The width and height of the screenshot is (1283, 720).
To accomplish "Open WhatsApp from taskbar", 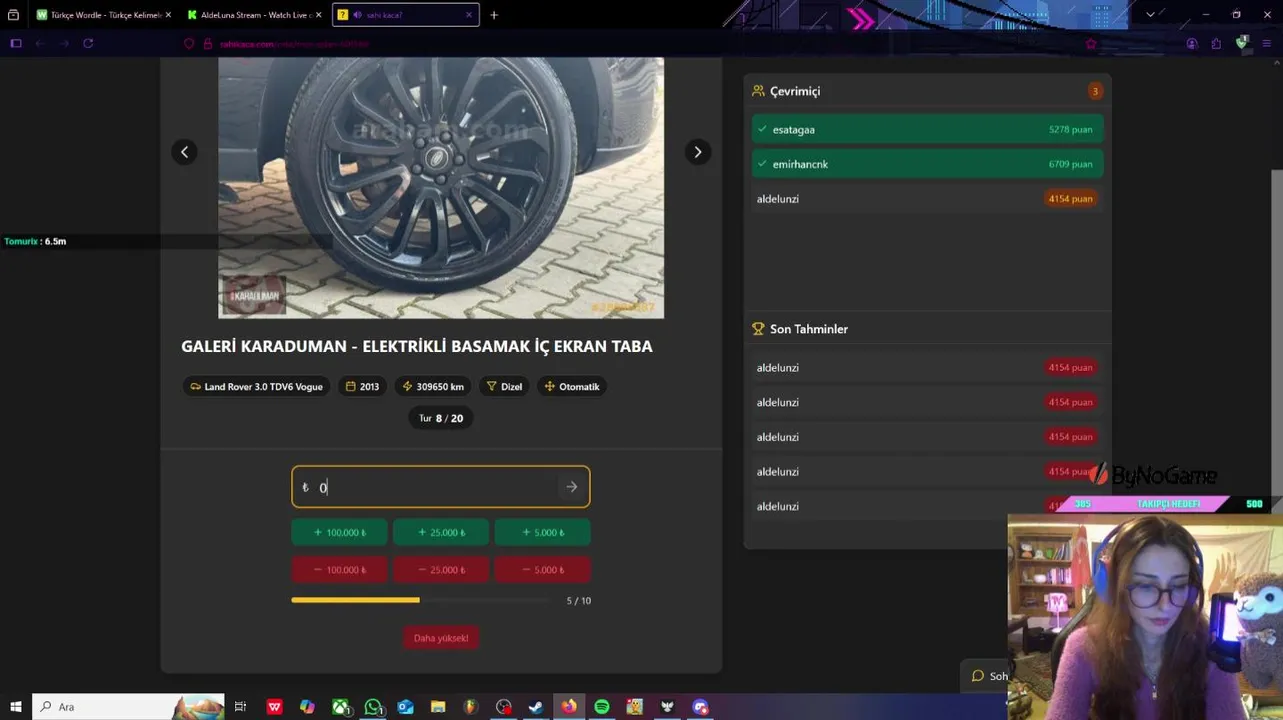I will click(x=373, y=707).
